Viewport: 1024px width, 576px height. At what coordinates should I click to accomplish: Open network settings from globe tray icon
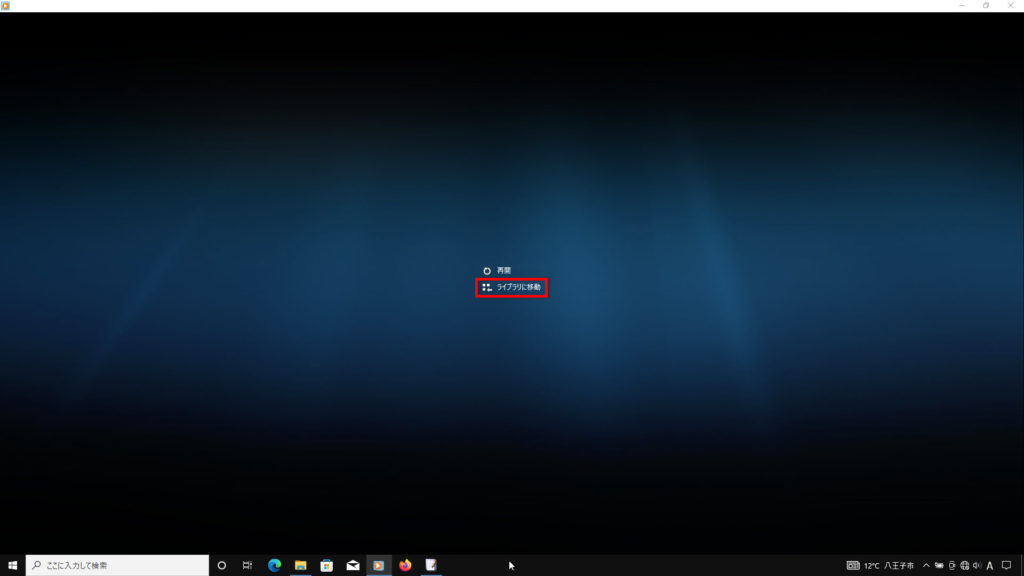pyautogui.click(x=964, y=565)
